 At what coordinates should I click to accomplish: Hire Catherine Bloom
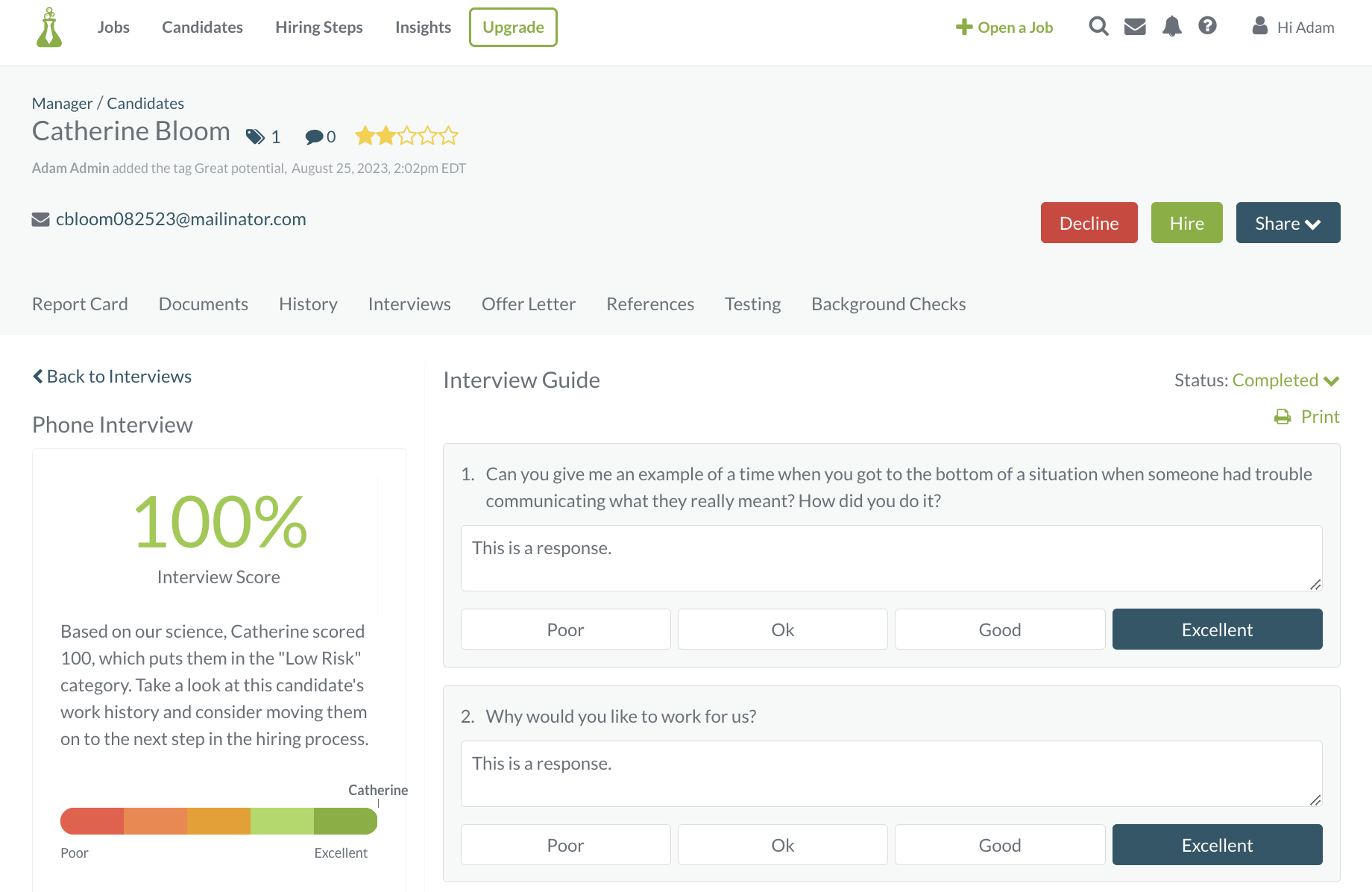1186,222
